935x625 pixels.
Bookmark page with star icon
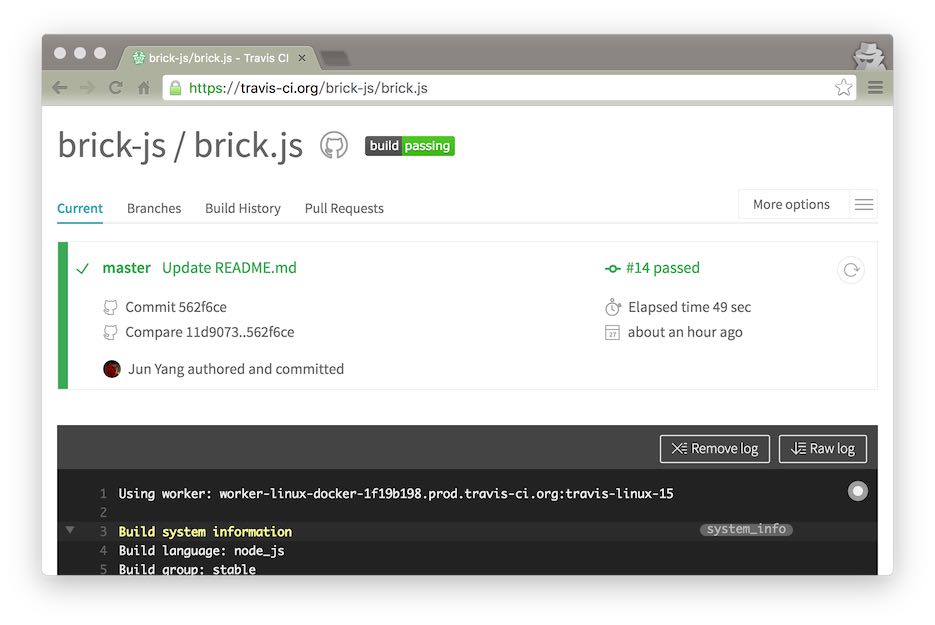coord(844,88)
